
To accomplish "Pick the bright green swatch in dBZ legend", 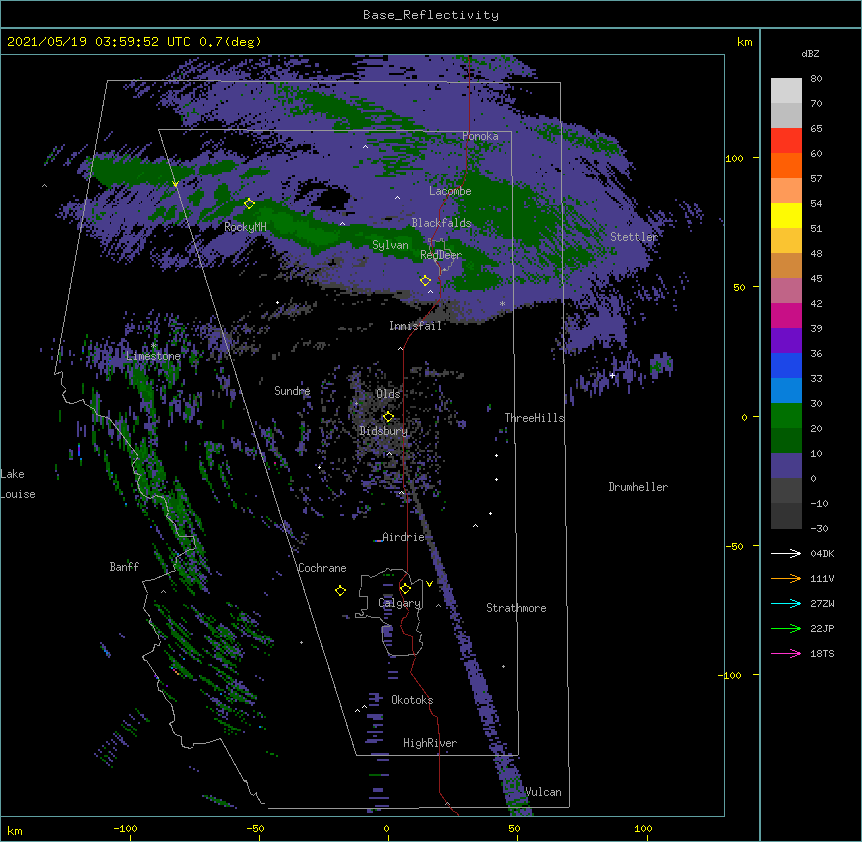I will point(786,416).
